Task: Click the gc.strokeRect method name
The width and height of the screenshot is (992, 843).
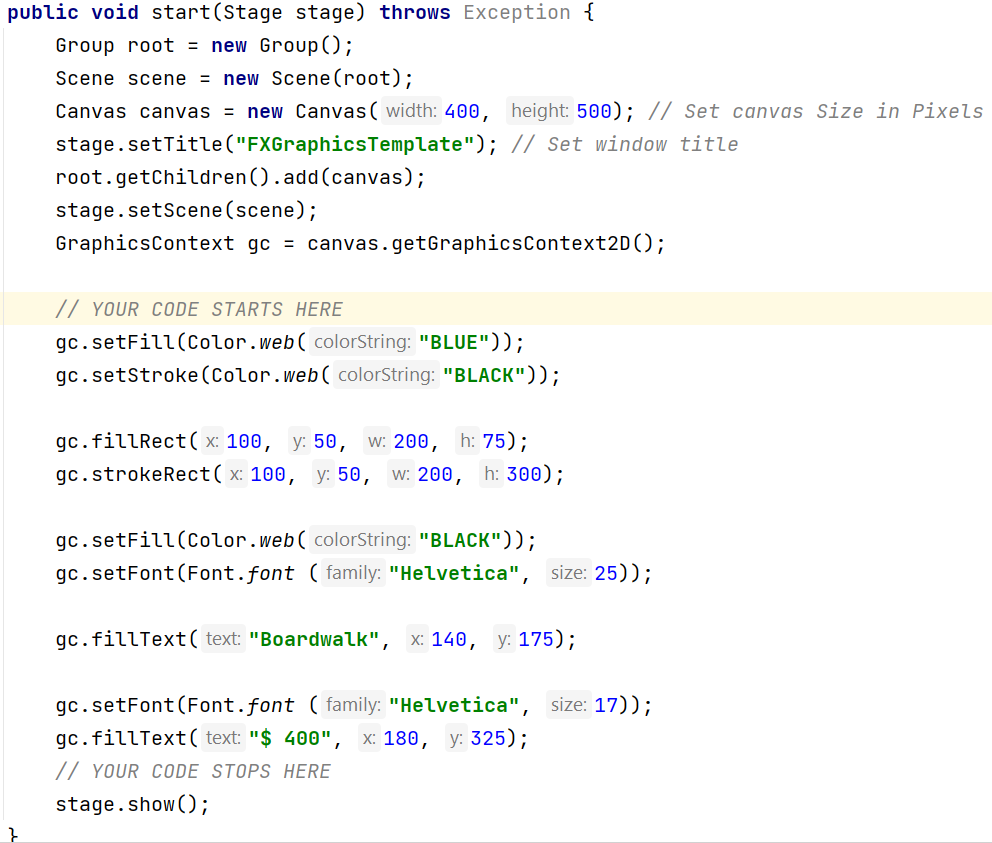Action: coord(133,474)
